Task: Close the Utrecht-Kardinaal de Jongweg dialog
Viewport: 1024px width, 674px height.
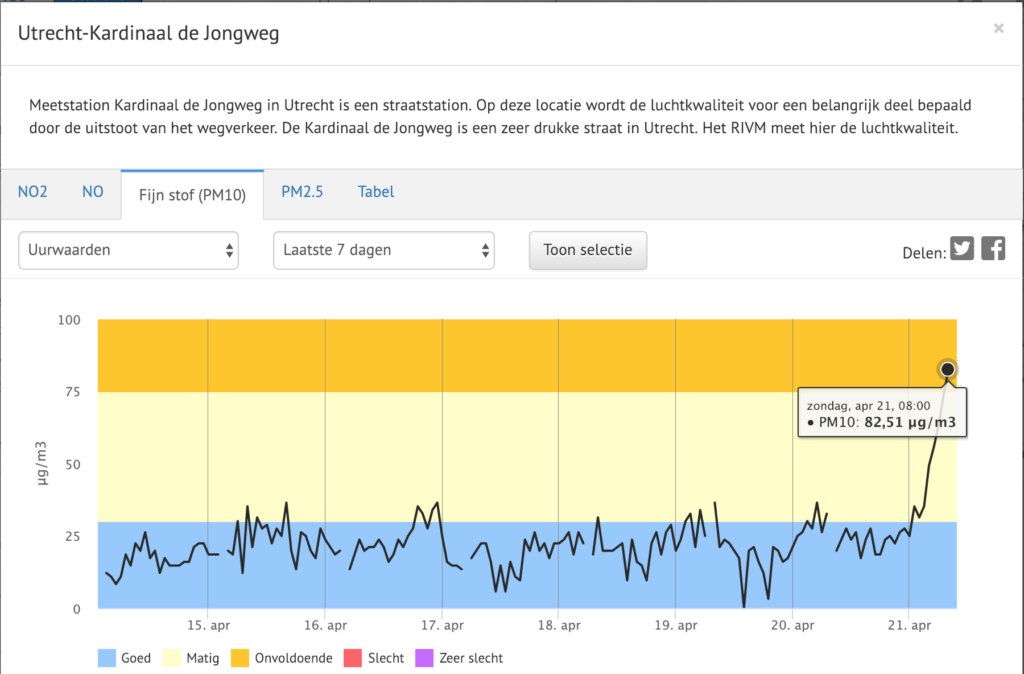Action: pos(998,29)
